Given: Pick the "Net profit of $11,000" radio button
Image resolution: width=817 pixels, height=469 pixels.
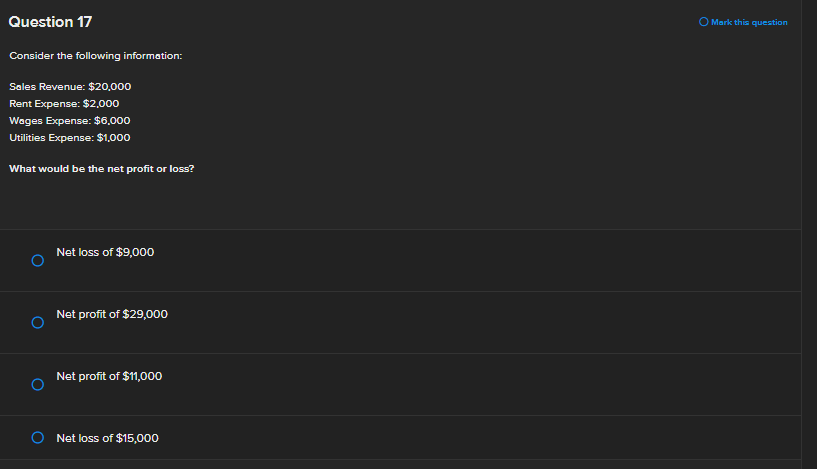Looking at the screenshot, I should point(37,384).
